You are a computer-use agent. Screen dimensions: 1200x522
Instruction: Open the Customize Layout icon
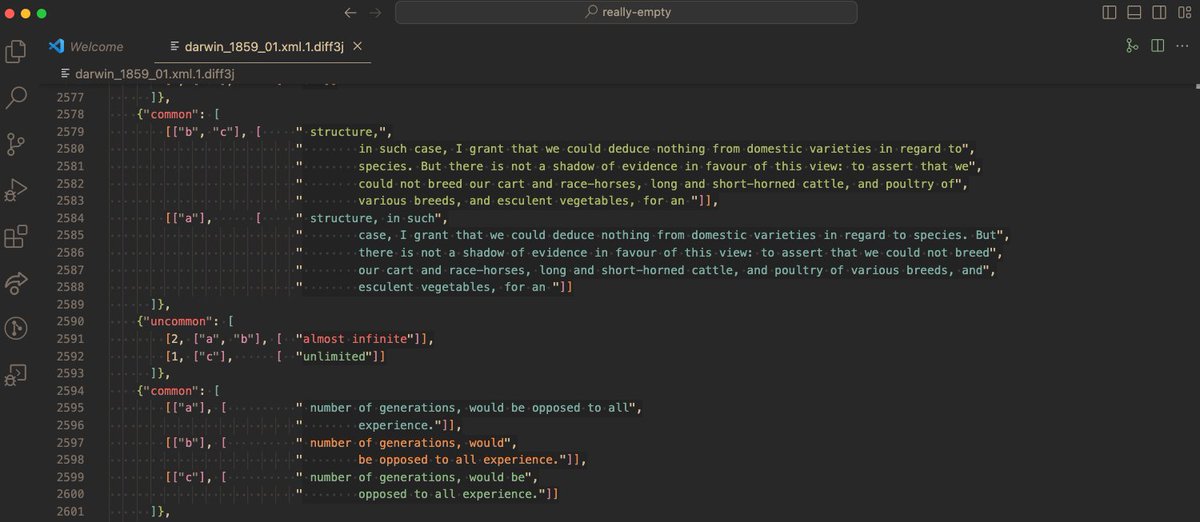pyautogui.click(x=1187, y=13)
